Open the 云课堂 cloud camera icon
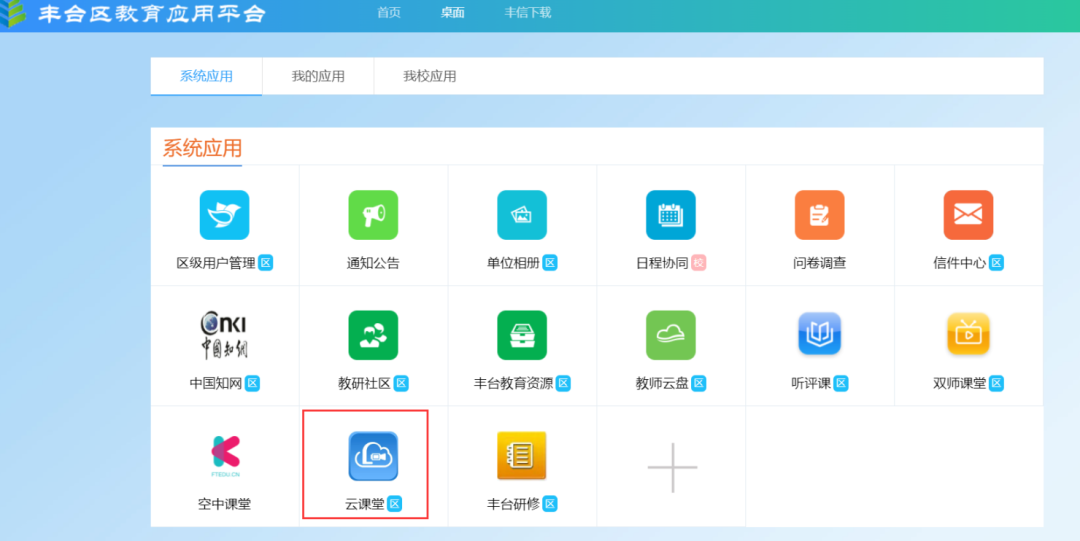This screenshot has width=1080, height=541. 373,456
